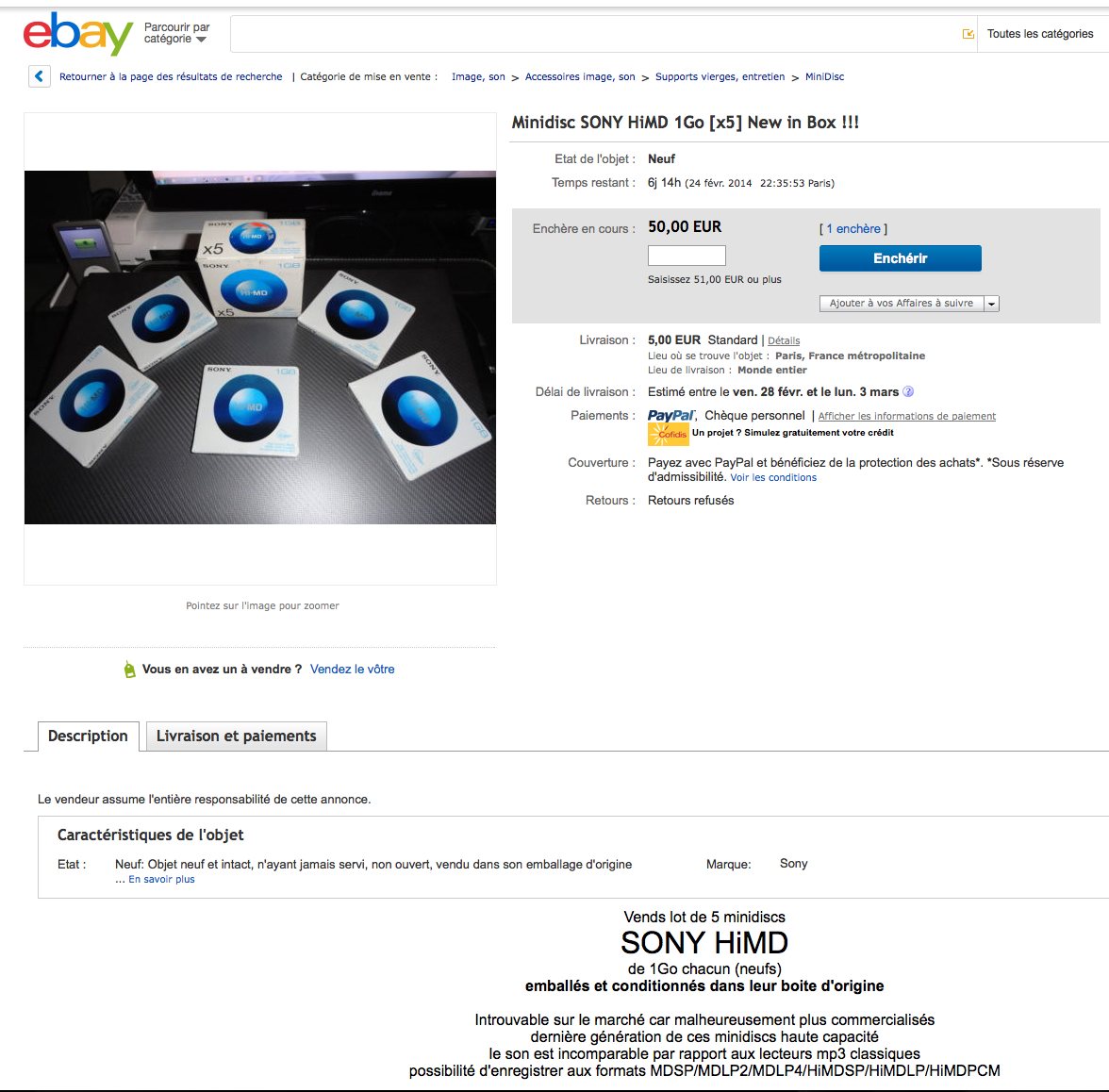Switch to Livraison et paiements tab
Image resolution: width=1109 pixels, height=1092 pixels.
(236, 736)
